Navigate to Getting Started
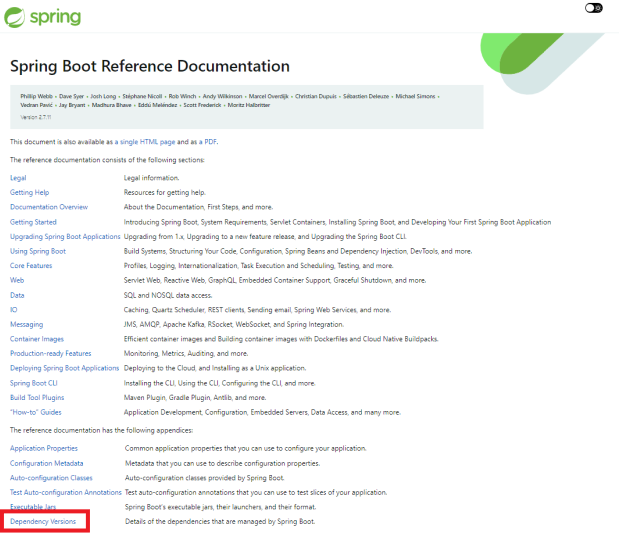The width and height of the screenshot is (619, 533). [33, 222]
